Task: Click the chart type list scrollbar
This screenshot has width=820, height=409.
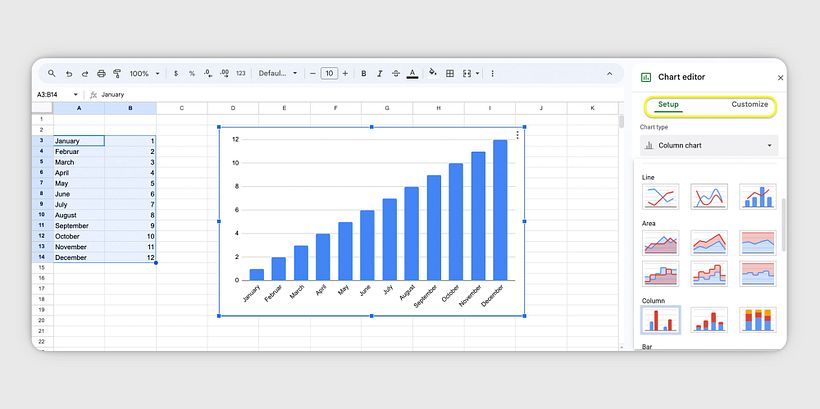Action: pos(783,225)
